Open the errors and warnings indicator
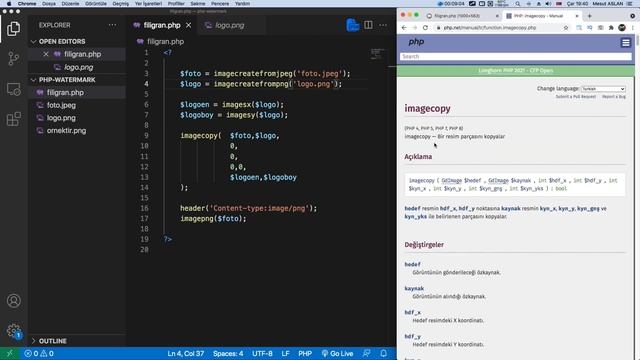The height and width of the screenshot is (360, 640). [x=39, y=353]
